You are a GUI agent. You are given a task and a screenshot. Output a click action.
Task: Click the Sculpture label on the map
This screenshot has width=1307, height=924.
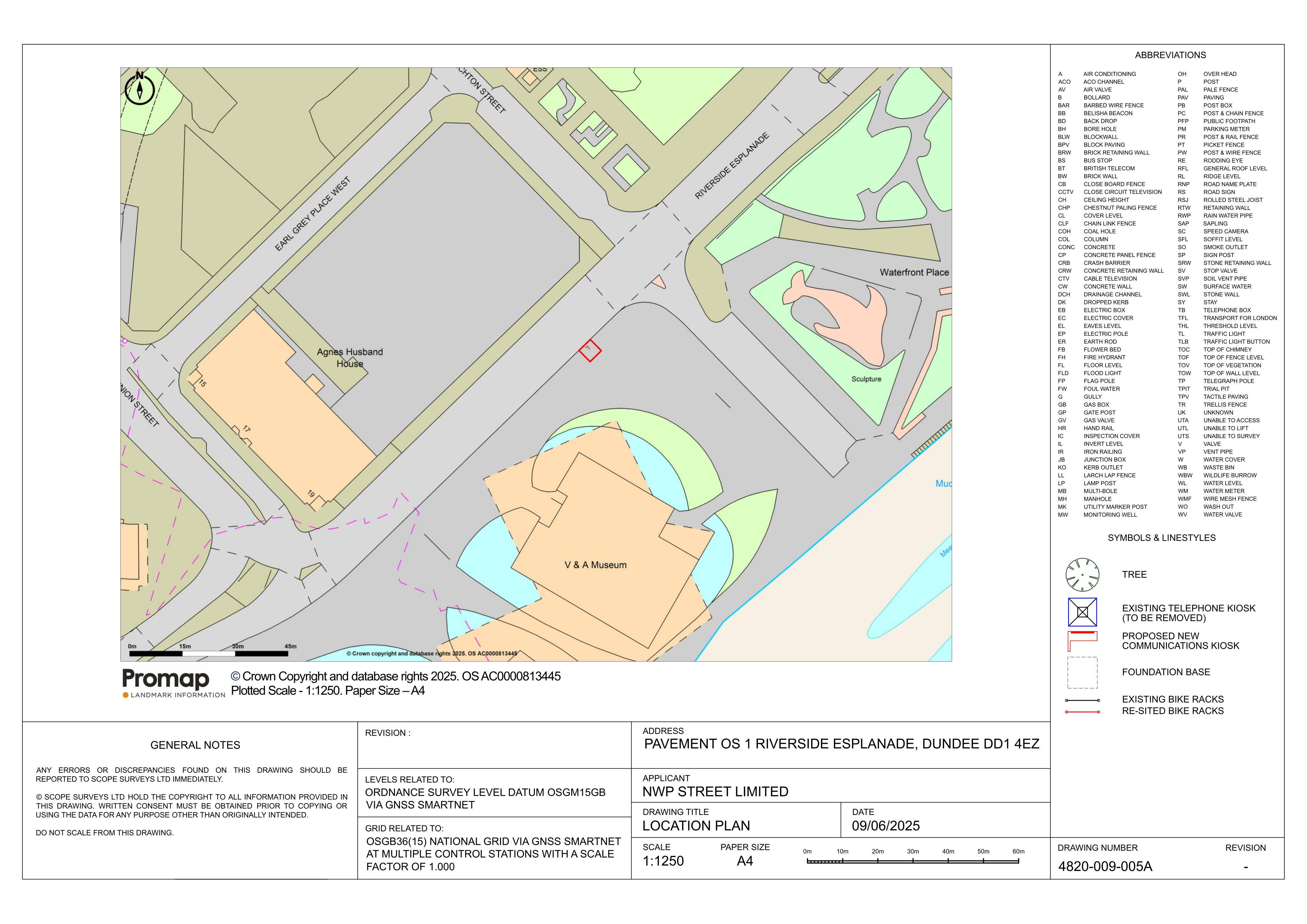tap(866, 379)
